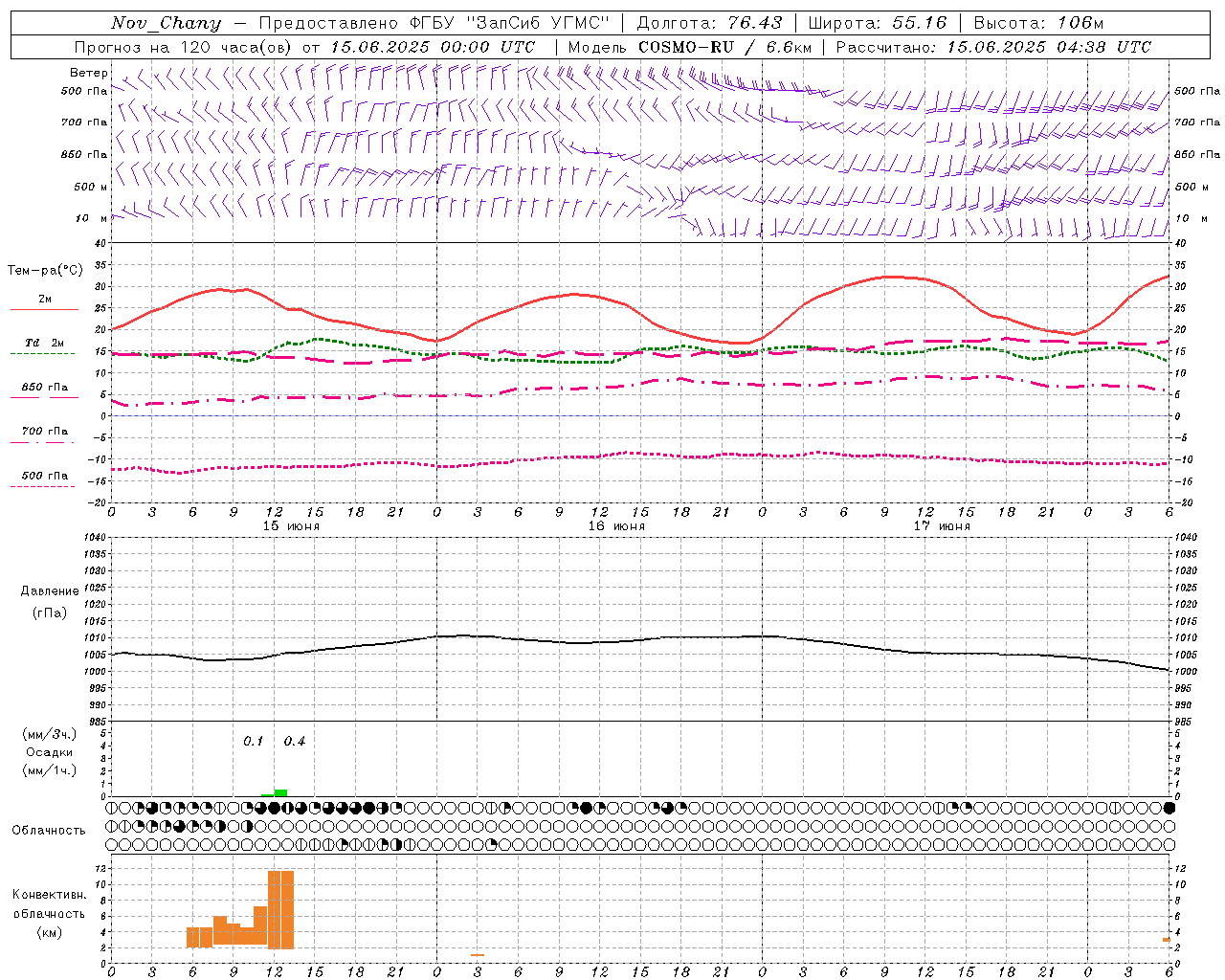Click the 500 гПа temperature legend entry
Screen dimensions: 1225x980
[x=44, y=479]
